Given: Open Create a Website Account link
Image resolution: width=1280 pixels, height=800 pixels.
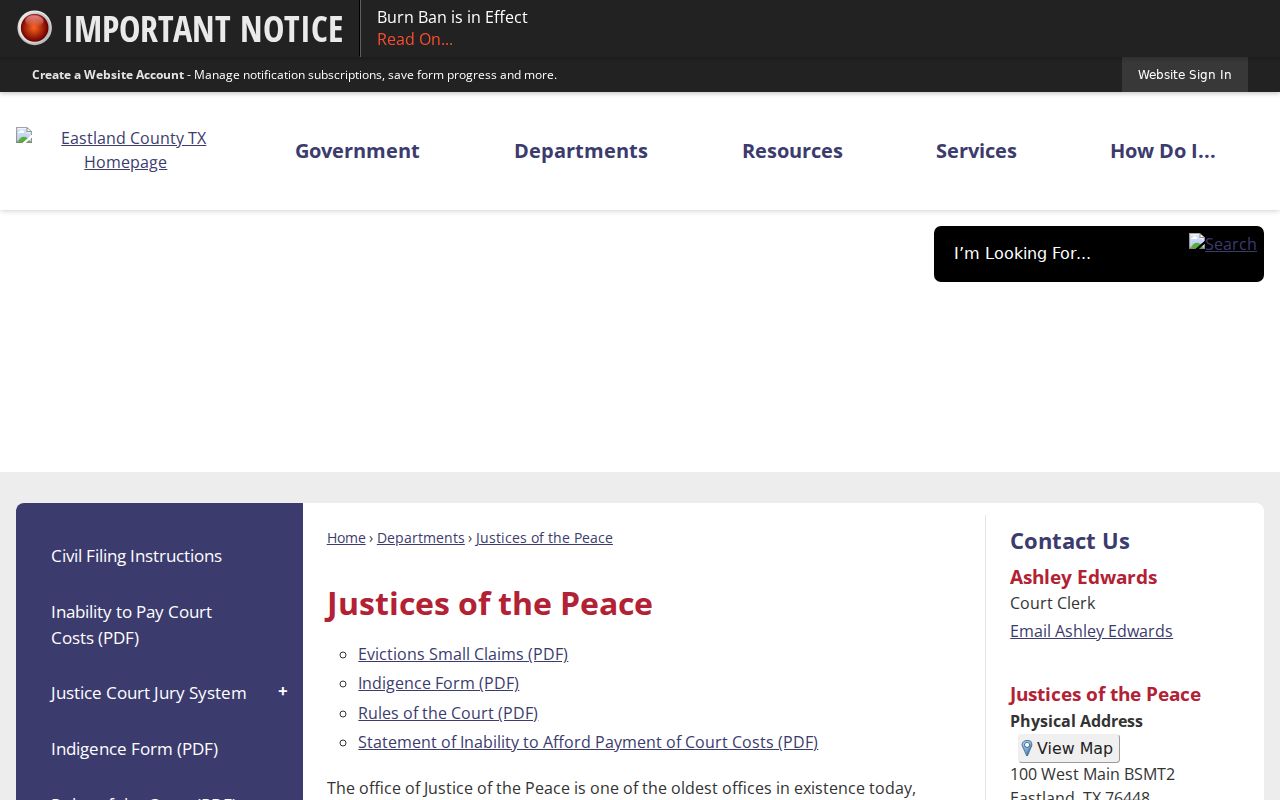Looking at the screenshot, I should pos(108,75).
